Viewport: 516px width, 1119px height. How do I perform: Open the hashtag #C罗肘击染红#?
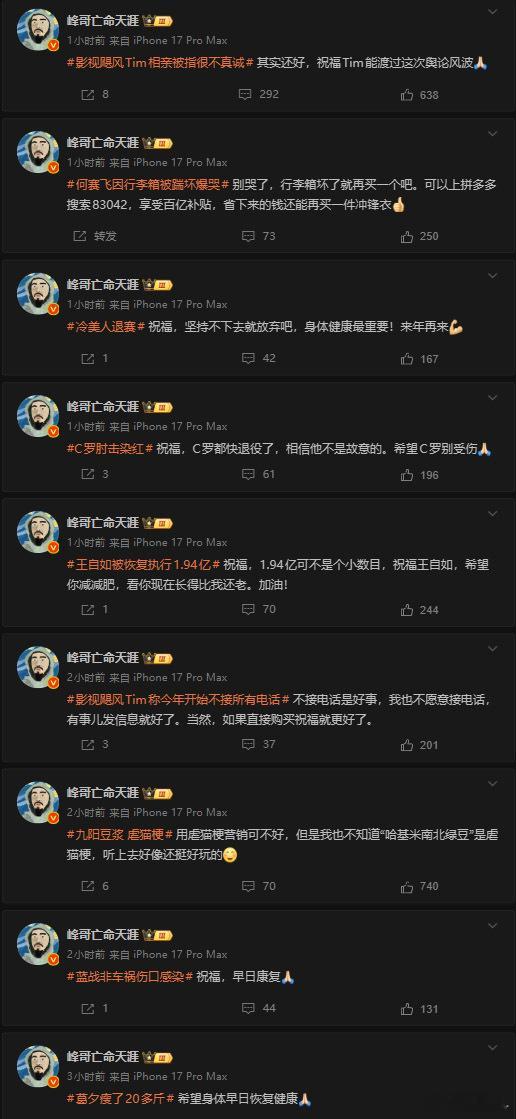click(111, 450)
